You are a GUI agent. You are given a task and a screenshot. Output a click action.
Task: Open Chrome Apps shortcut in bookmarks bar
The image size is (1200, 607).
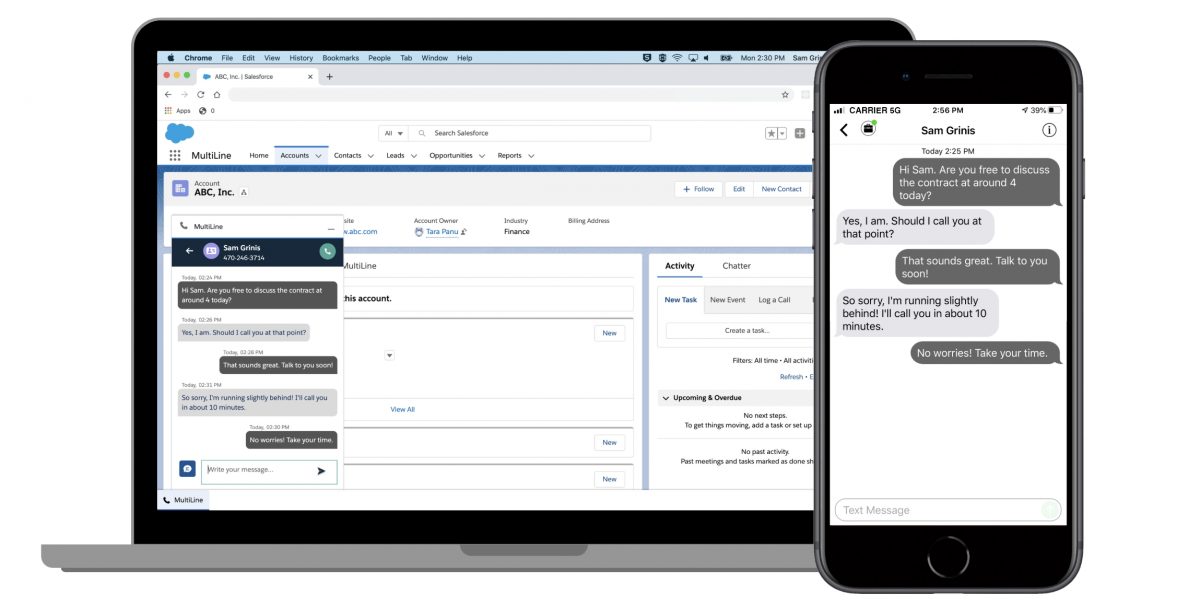coord(177,111)
